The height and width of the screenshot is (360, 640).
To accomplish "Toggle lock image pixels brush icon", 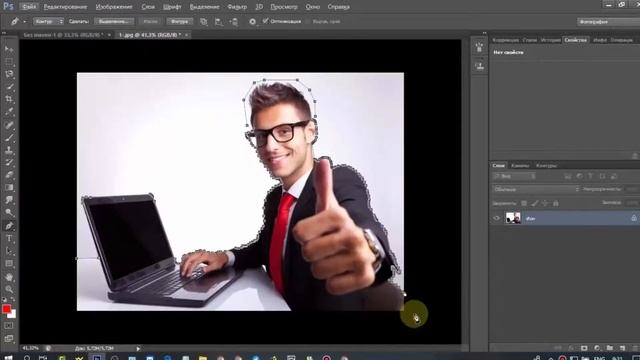I will 535,203.
